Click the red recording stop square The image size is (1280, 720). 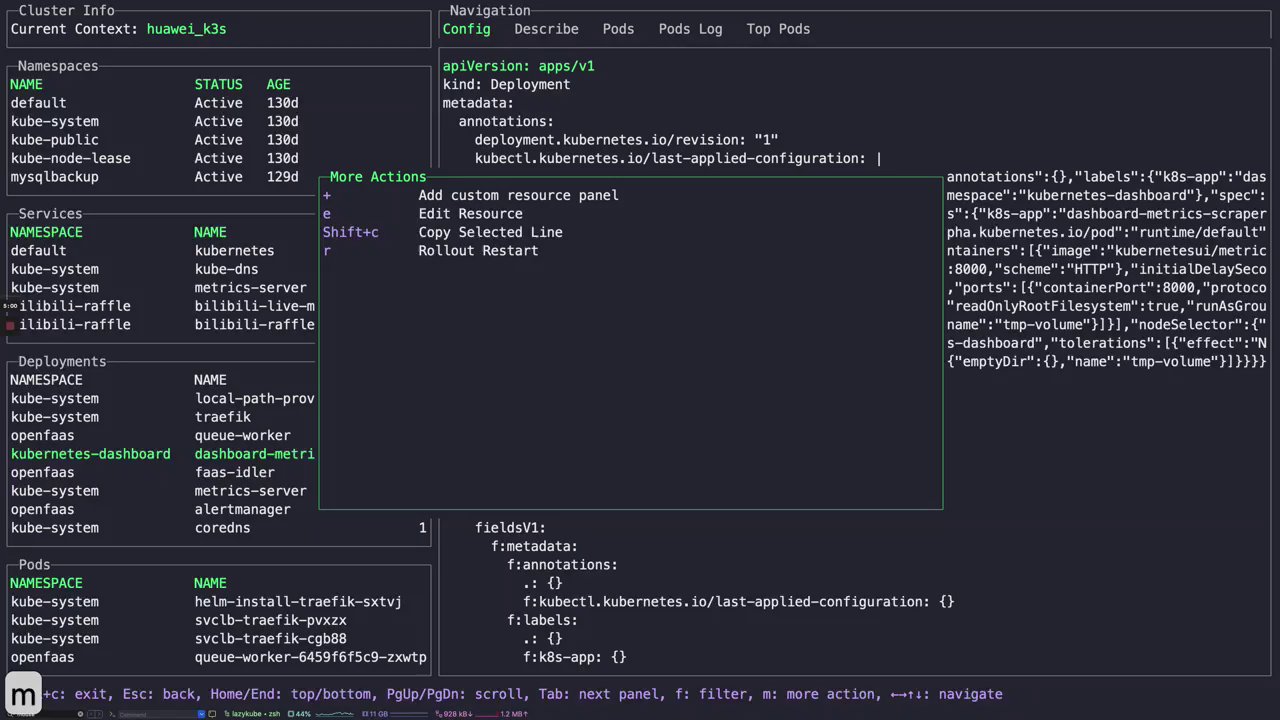click(10, 325)
